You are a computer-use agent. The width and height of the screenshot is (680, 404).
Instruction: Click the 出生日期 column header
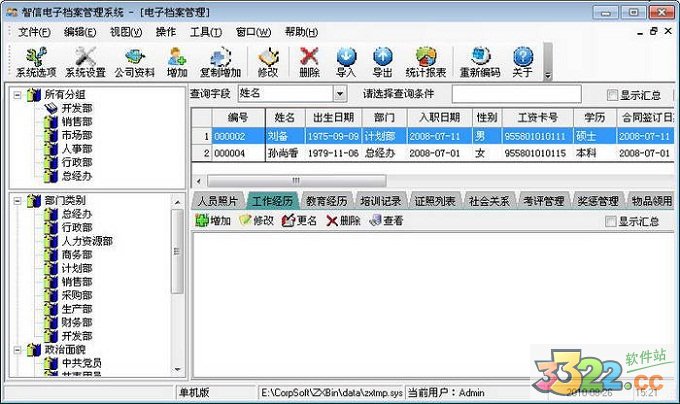click(333, 117)
